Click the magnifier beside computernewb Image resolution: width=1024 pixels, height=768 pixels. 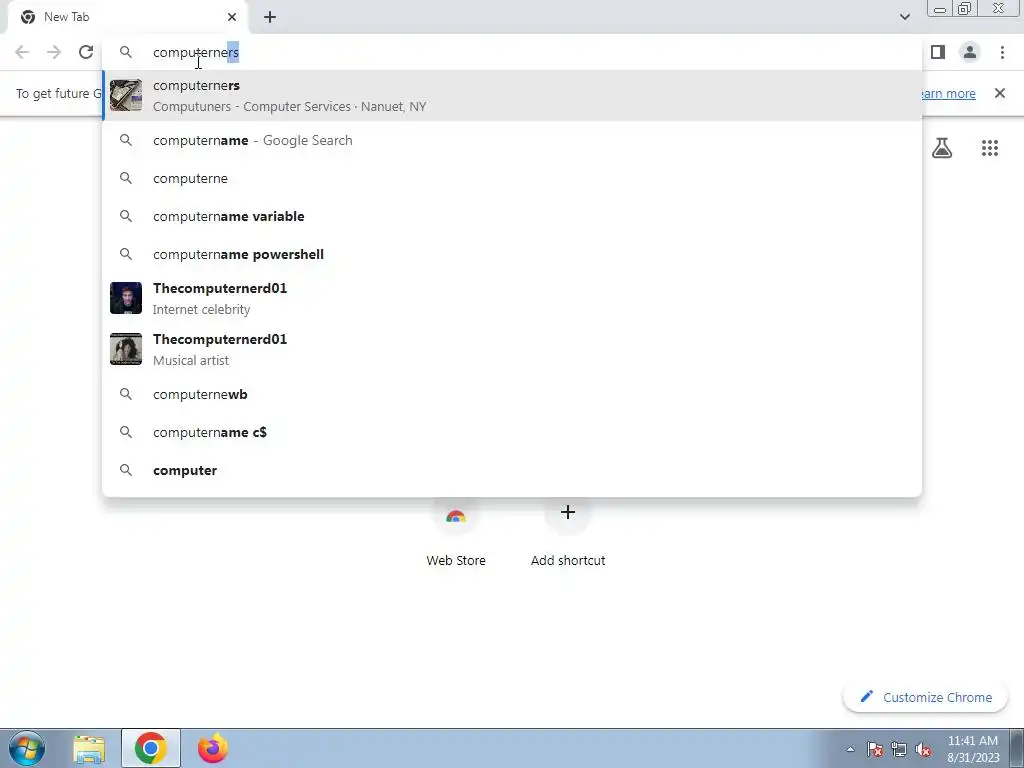coord(126,394)
